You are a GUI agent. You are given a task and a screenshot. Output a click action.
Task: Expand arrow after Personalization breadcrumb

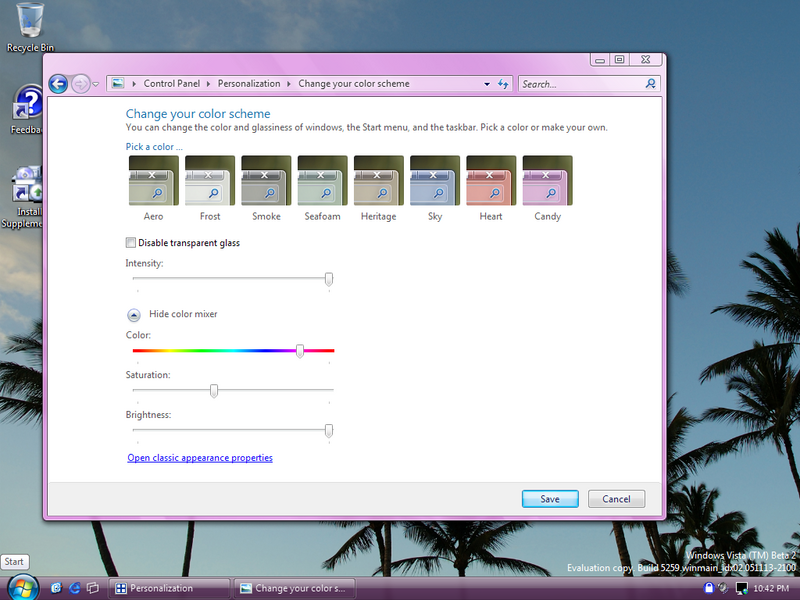pyautogui.click(x=288, y=84)
